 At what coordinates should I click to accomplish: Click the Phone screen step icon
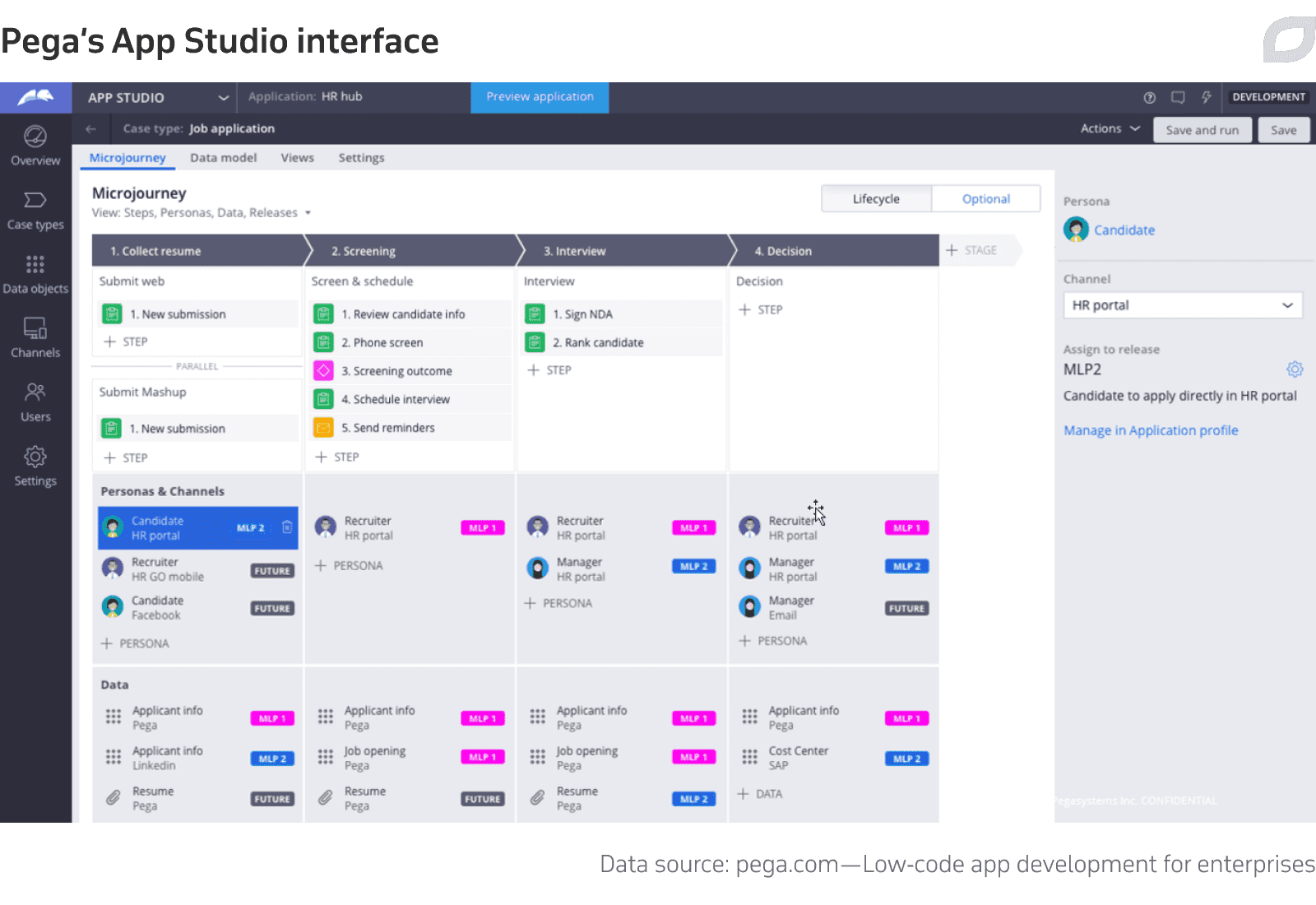323,342
